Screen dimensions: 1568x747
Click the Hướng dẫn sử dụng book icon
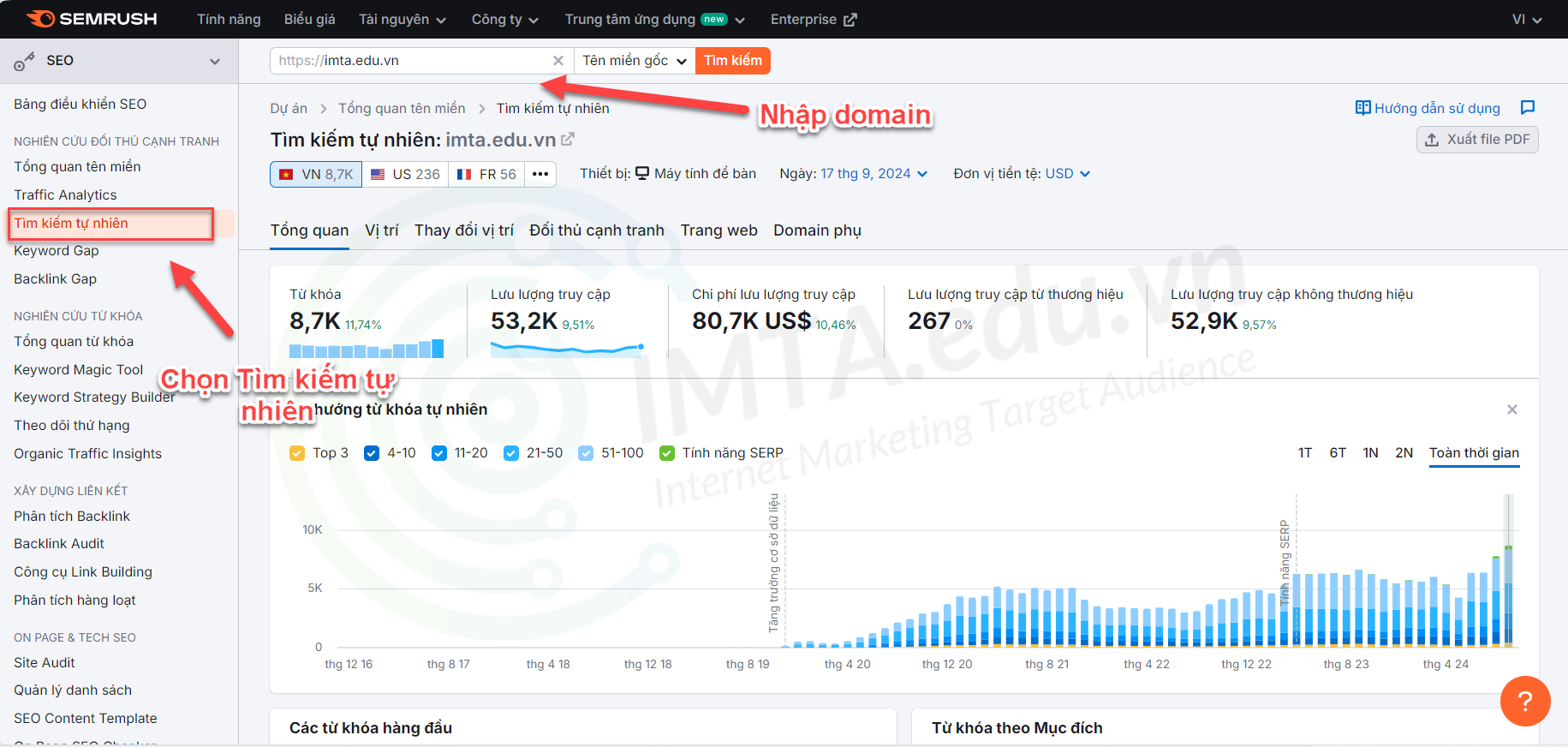pos(1362,108)
